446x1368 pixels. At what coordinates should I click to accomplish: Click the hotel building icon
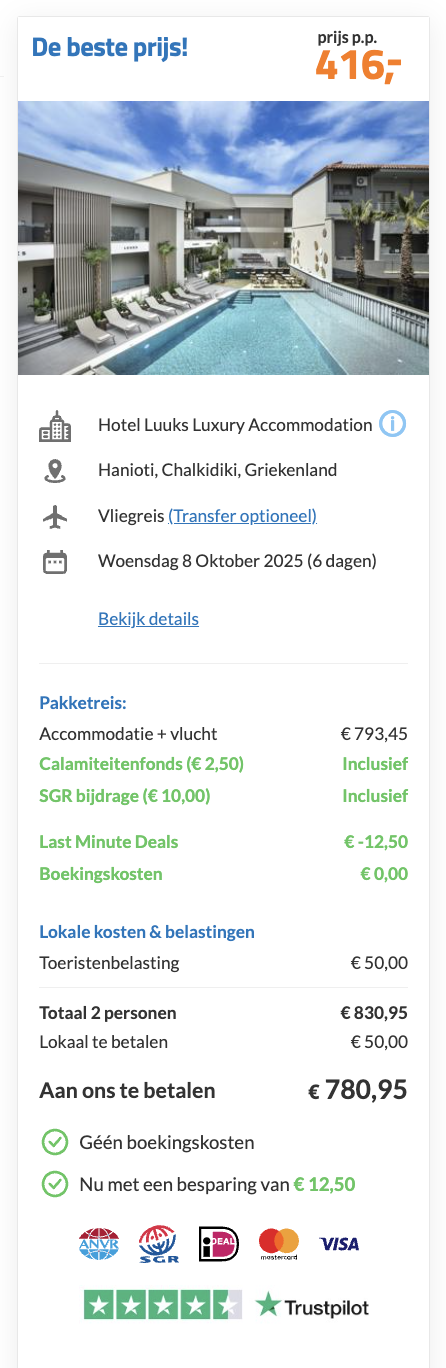(x=55, y=425)
